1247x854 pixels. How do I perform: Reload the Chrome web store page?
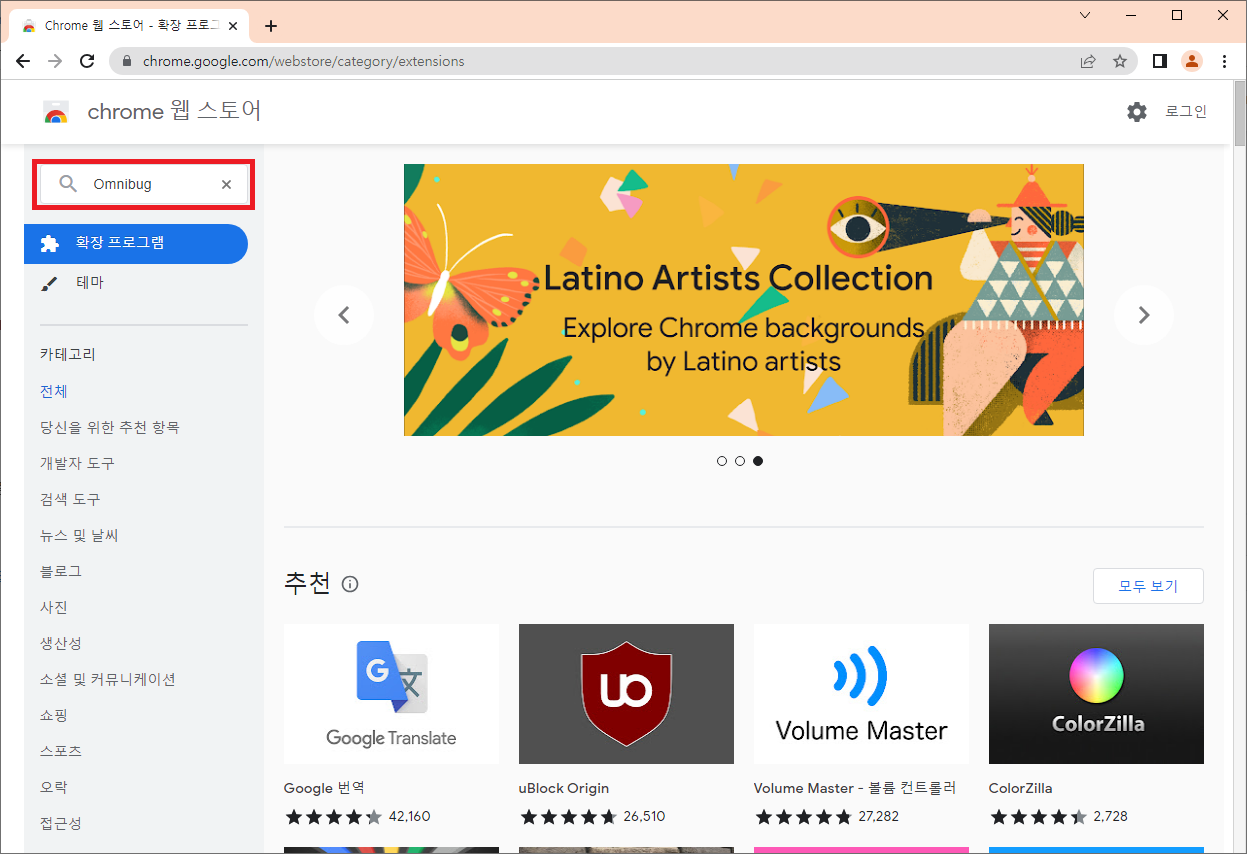point(87,61)
